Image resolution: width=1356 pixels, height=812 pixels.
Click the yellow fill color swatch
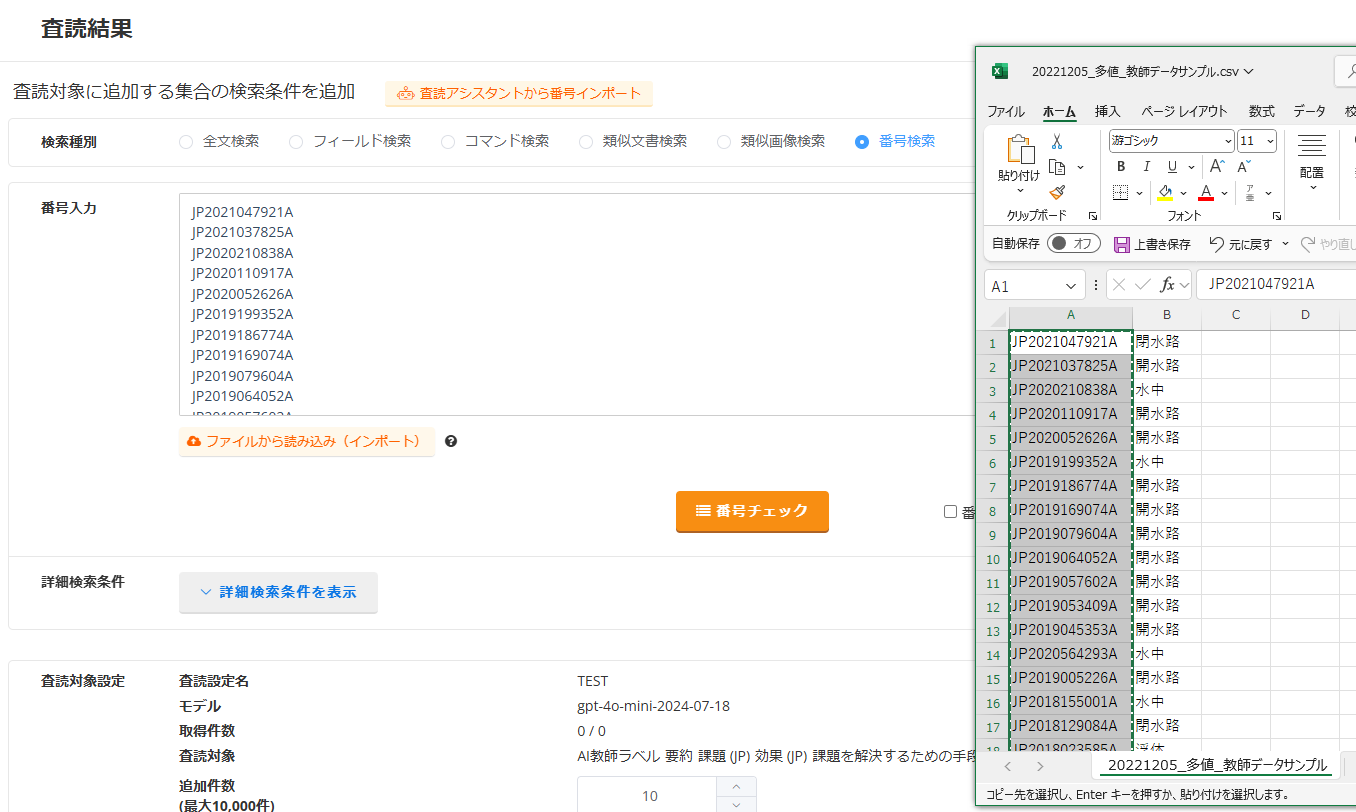tap(1165, 192)
